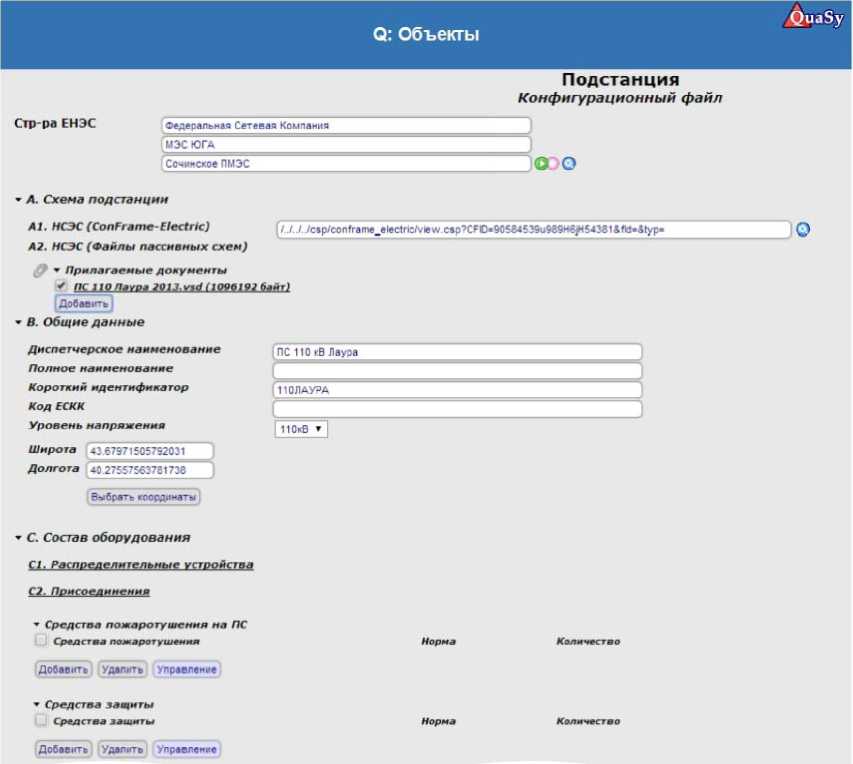Viewport: 853px width, 764px height.
Task: Click Удалить in Средства защиты section
Action: [x=122, y=749]
